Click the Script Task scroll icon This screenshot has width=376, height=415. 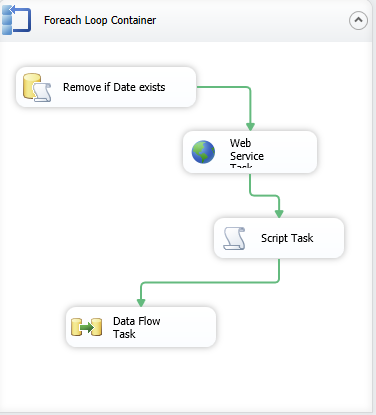click(234, 238)
